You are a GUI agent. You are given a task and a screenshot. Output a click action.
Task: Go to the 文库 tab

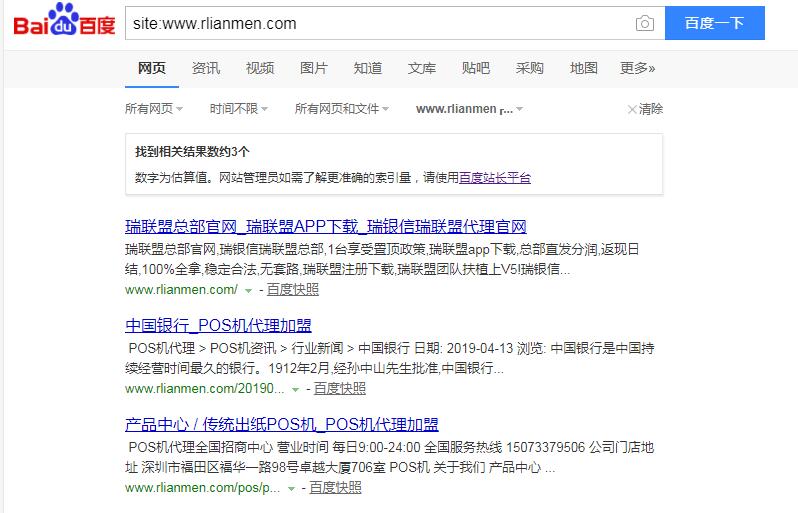pyautogui.click(x=421, y=68)
